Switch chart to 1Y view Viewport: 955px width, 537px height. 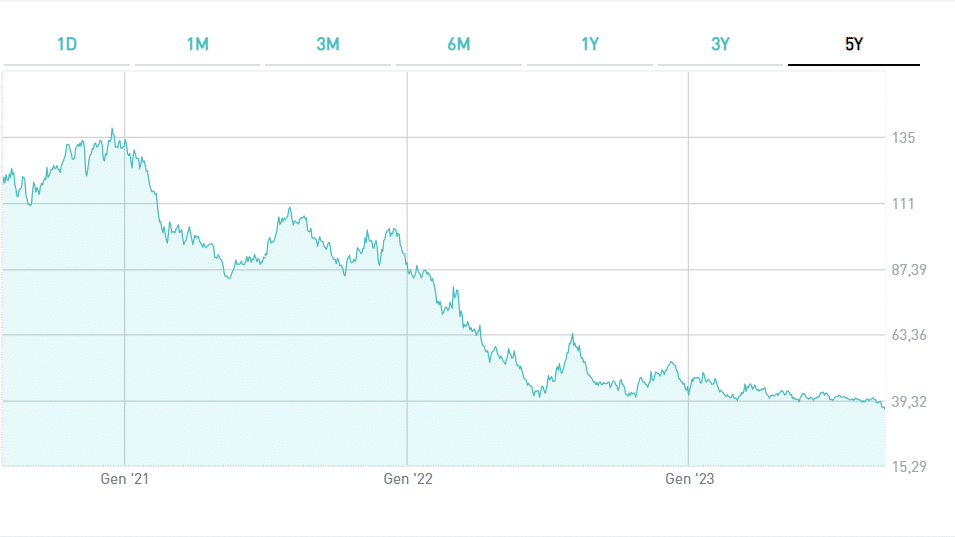[590, 44]
